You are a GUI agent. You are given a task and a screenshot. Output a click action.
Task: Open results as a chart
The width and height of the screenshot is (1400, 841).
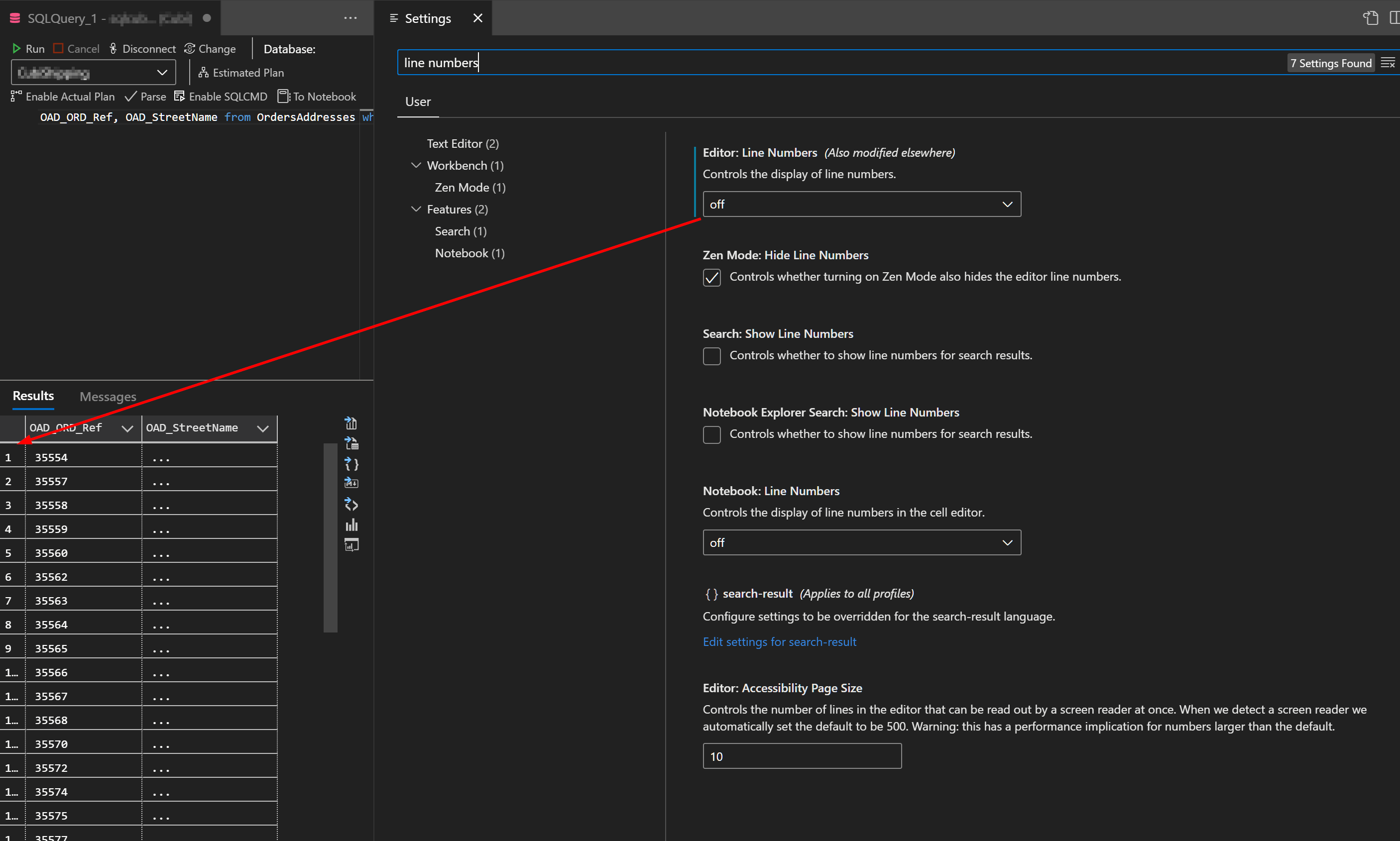351,524
